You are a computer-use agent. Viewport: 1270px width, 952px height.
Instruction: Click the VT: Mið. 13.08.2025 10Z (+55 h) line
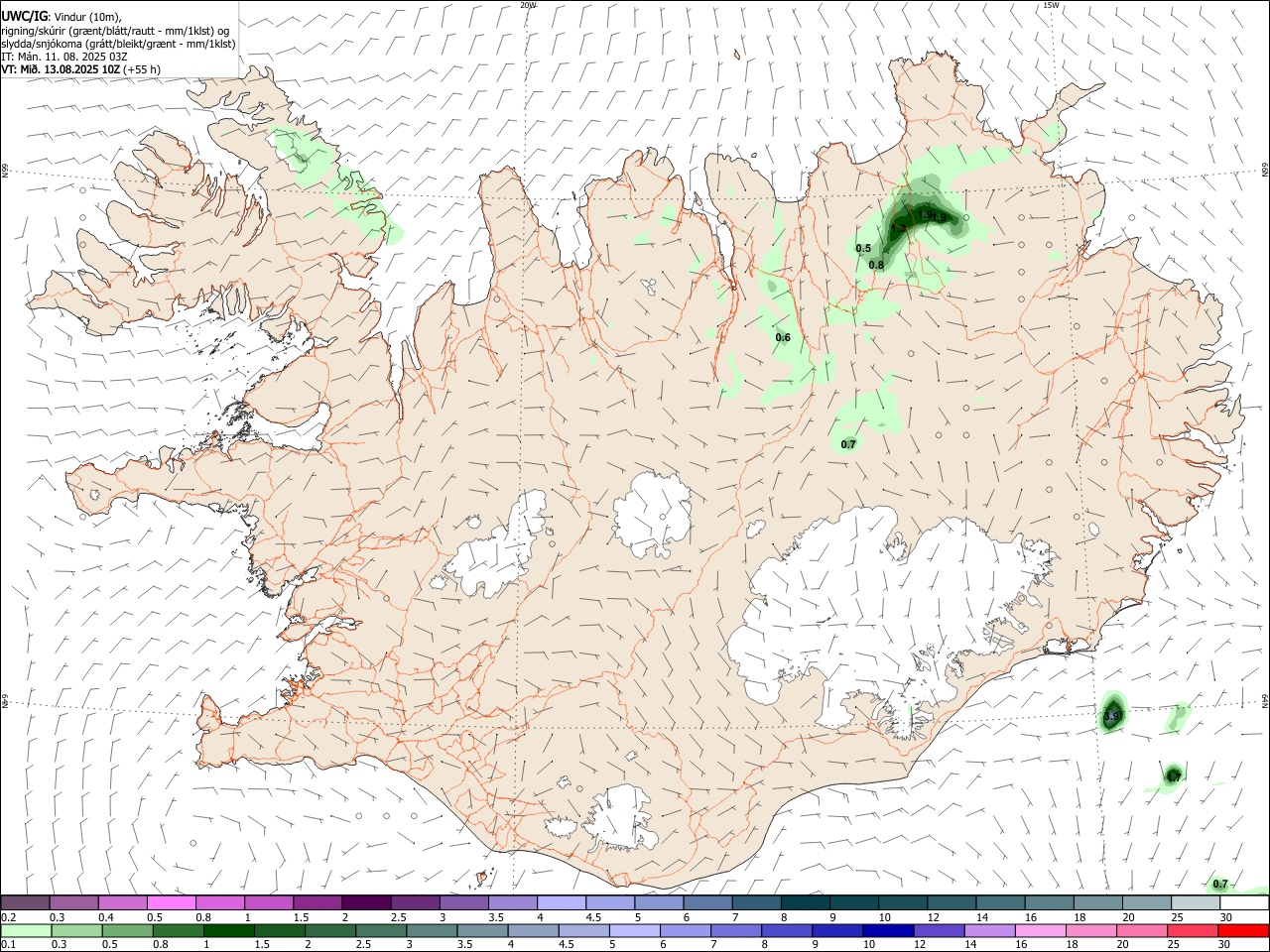(x=80, y=69)
